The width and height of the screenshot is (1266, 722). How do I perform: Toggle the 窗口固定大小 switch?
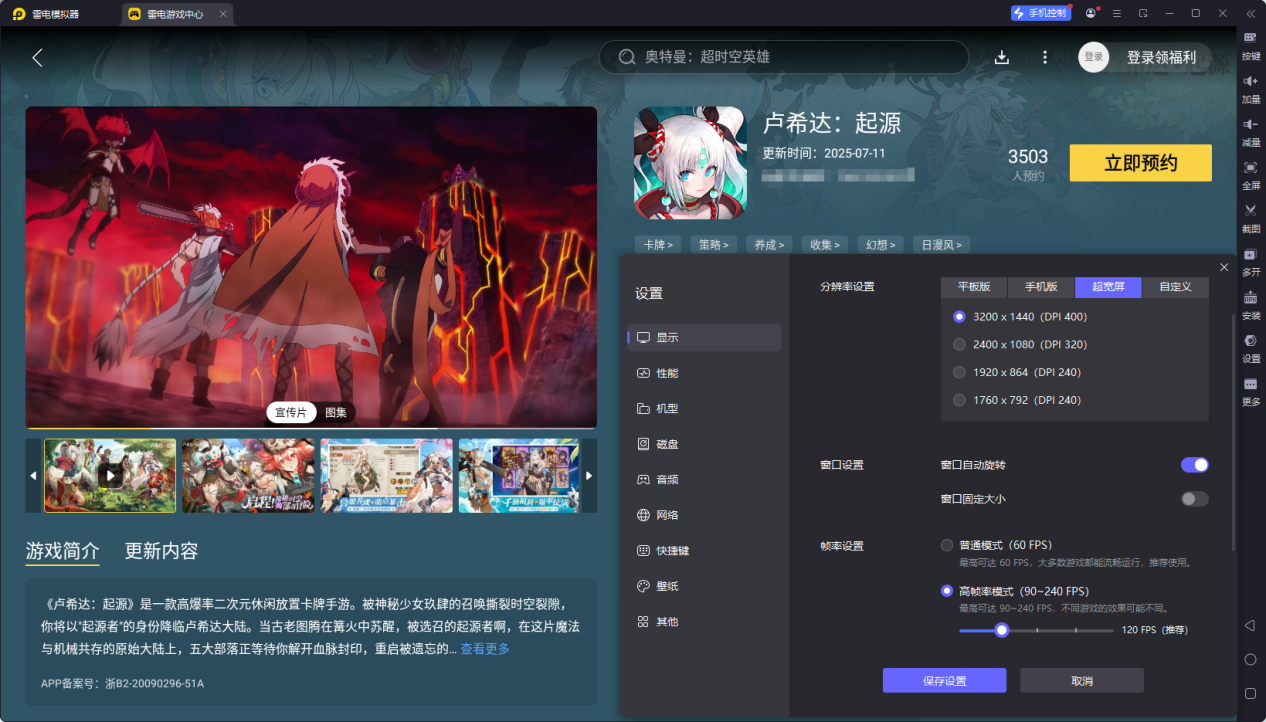(1195, 498)
